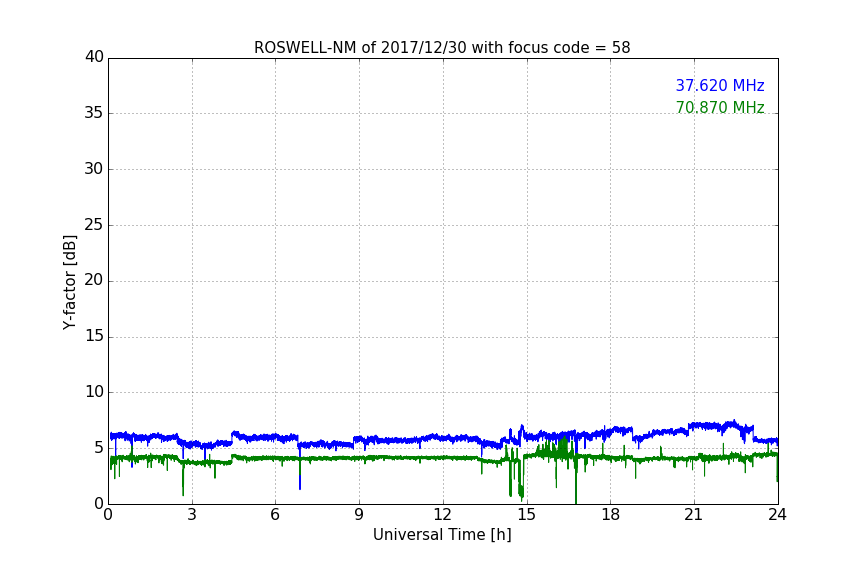Click the y-axis tick value 30
The width and height of the screenshot is (864, 576).
(x=94, y=169)
